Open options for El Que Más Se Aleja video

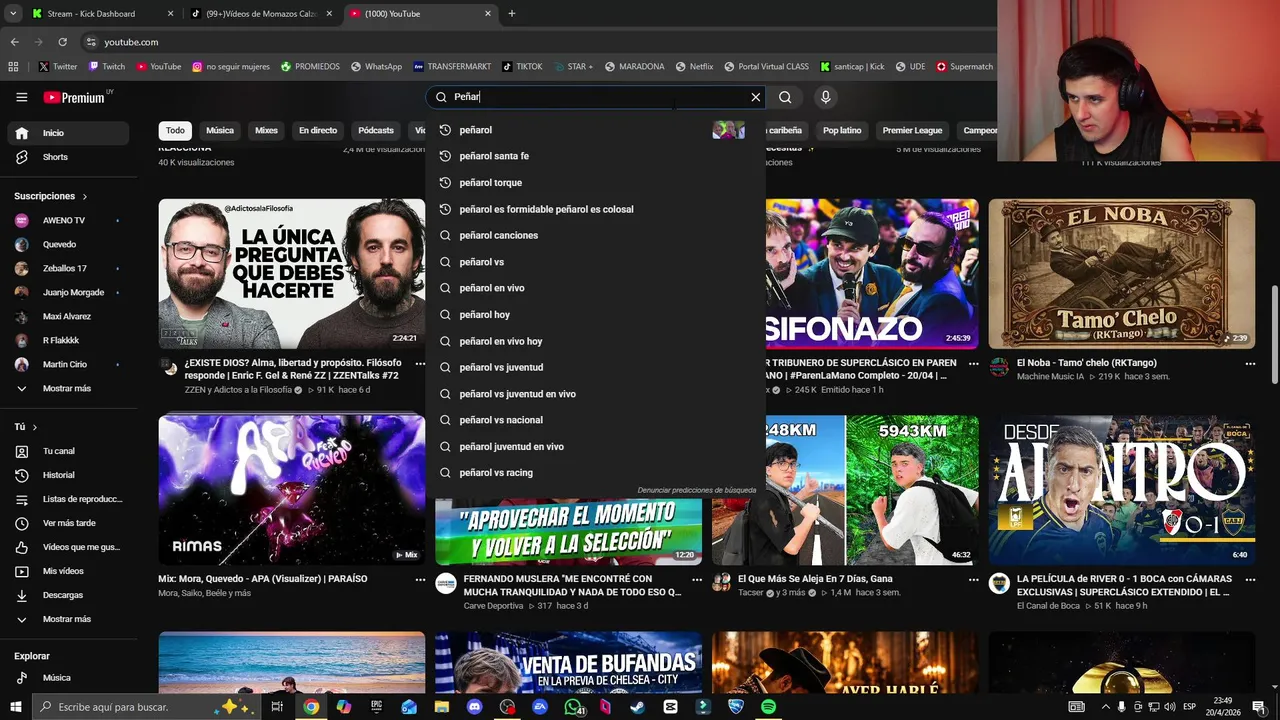click(x=973, y=579)
